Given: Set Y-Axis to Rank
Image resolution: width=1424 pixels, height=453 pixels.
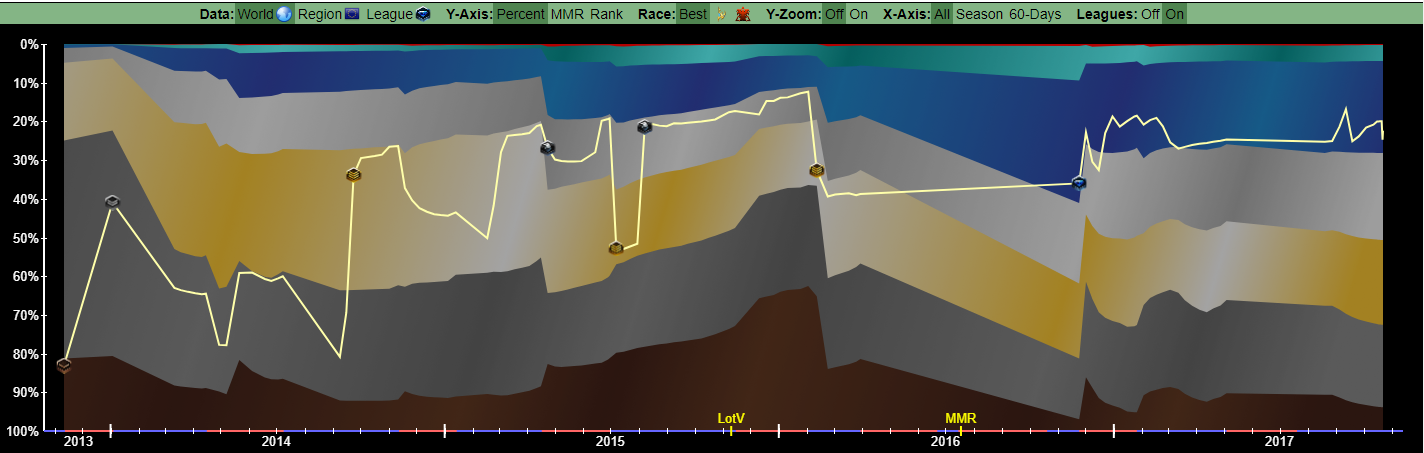Looking at the screenshot, I should (x=606, y=14).
